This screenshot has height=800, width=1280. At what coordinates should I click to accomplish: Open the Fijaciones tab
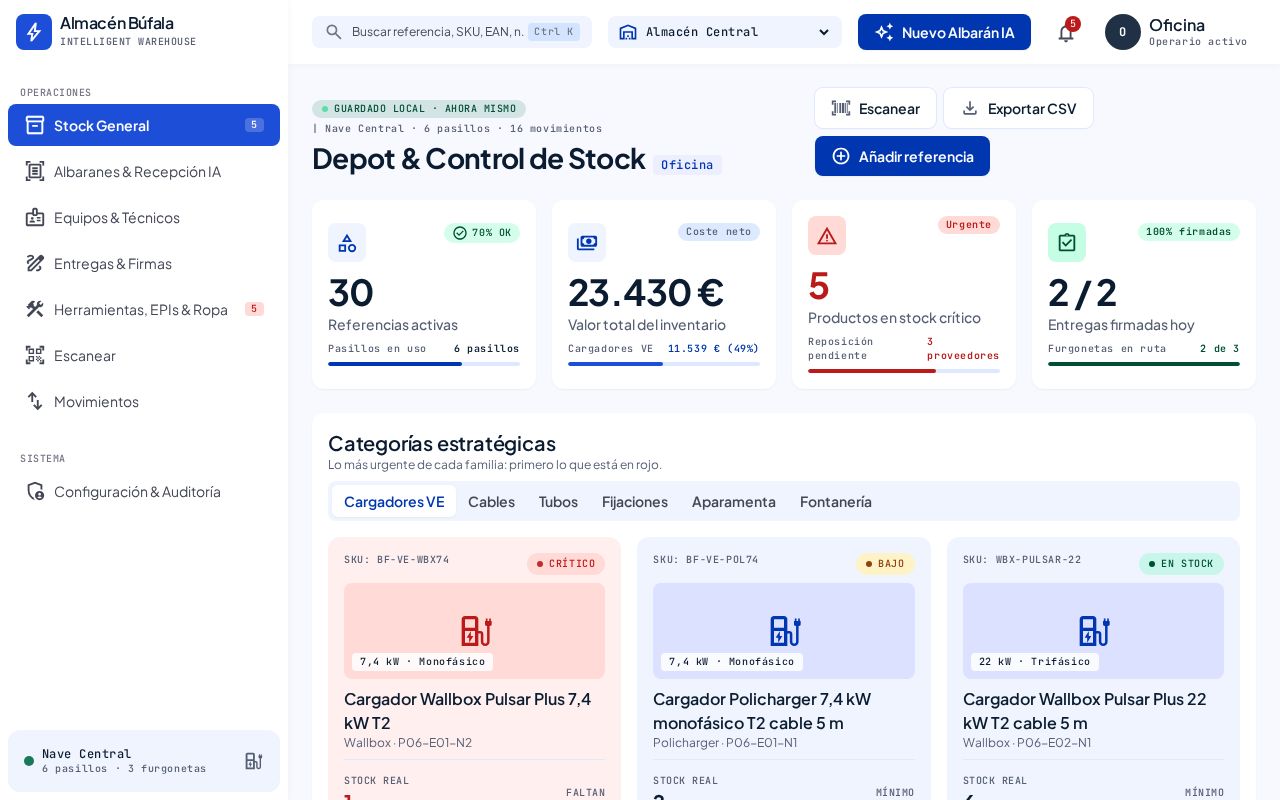click(635, 501)
